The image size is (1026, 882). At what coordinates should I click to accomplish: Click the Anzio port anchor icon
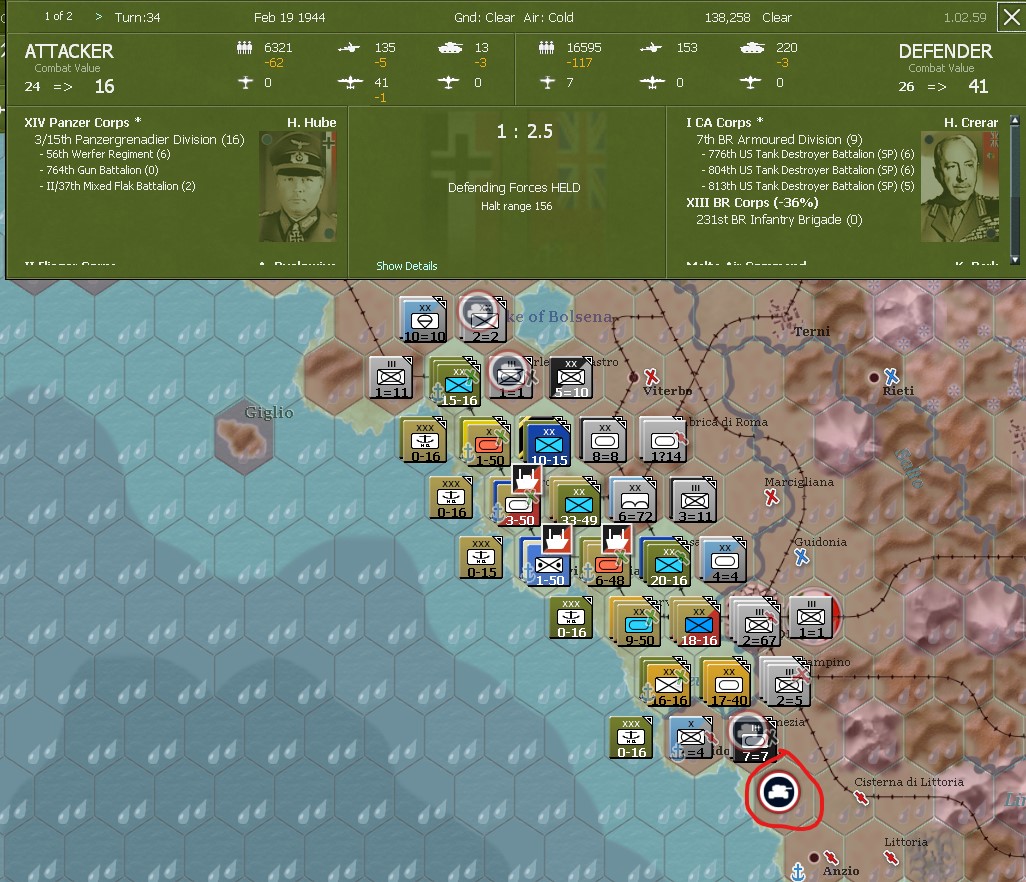tap(798, 872)
